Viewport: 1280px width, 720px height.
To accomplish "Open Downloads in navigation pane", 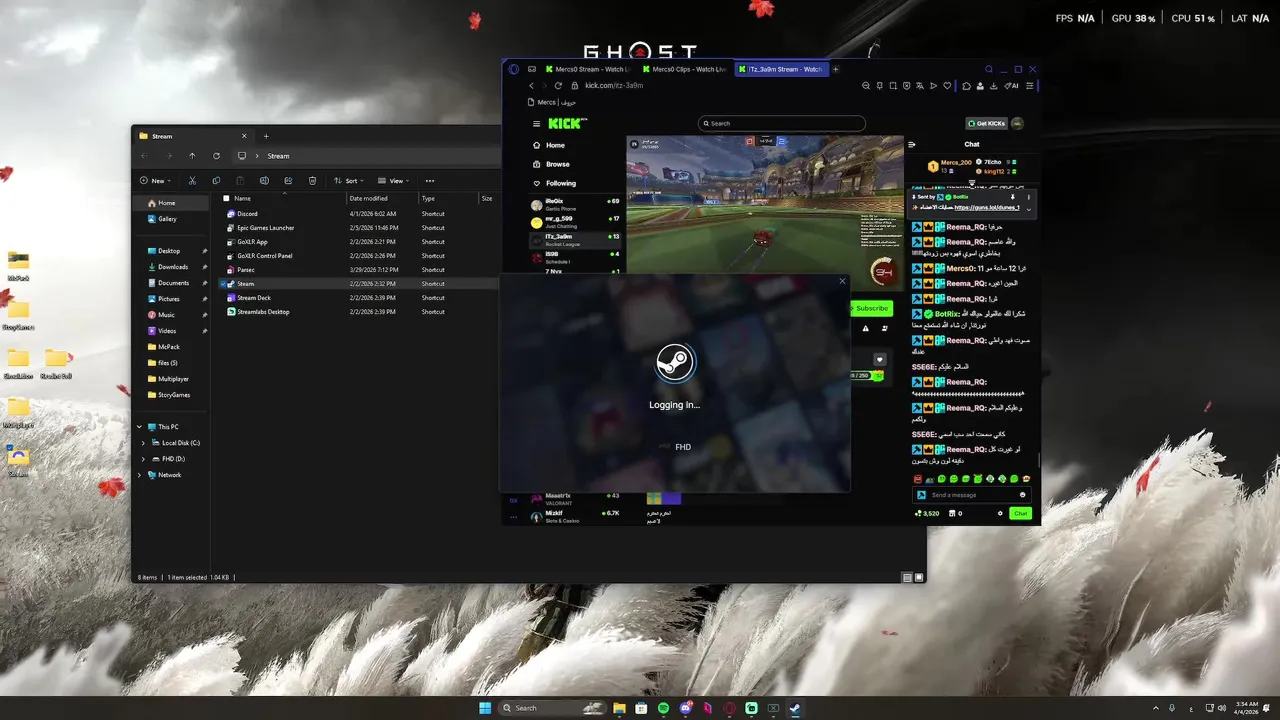I will [x=172, y=267].
